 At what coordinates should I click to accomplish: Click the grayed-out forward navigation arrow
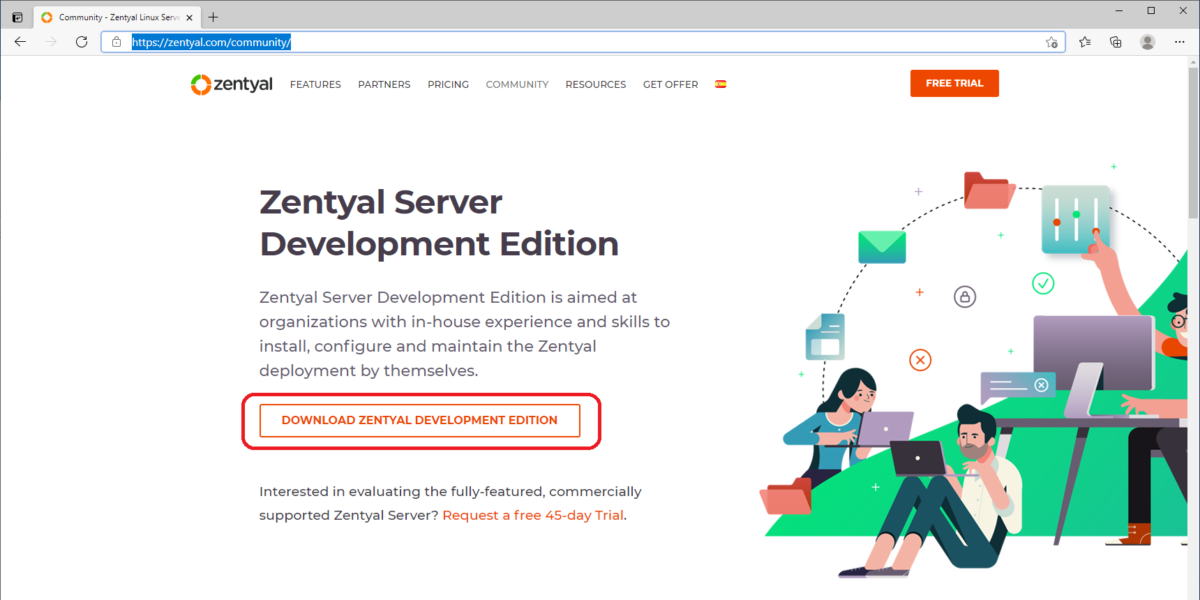(50, 42)
